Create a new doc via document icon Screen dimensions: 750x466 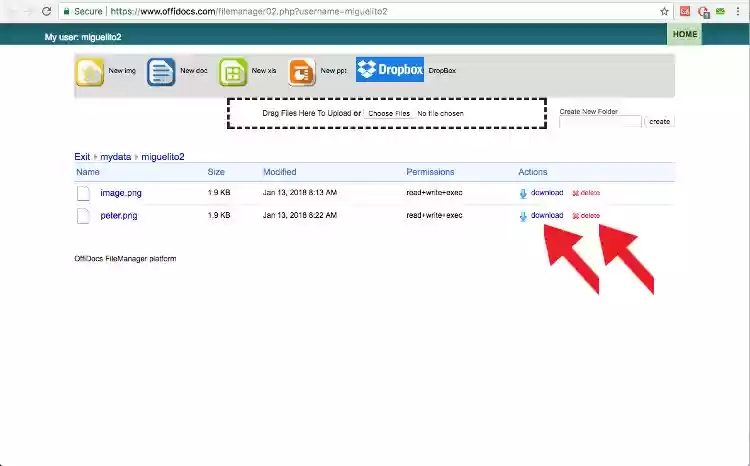click(161, 72)
